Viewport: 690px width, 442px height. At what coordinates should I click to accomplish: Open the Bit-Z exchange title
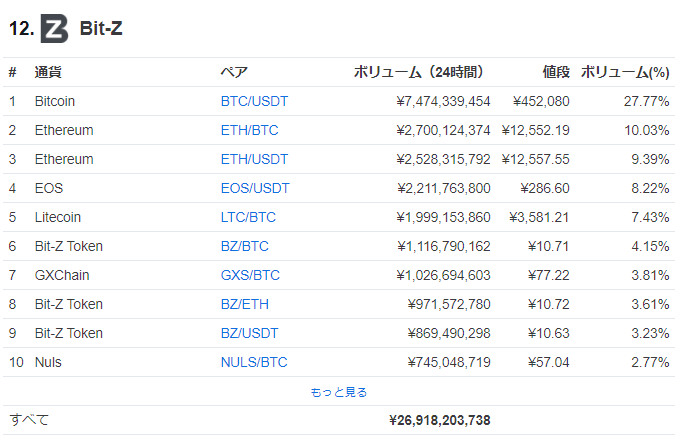tap(101, 29)
